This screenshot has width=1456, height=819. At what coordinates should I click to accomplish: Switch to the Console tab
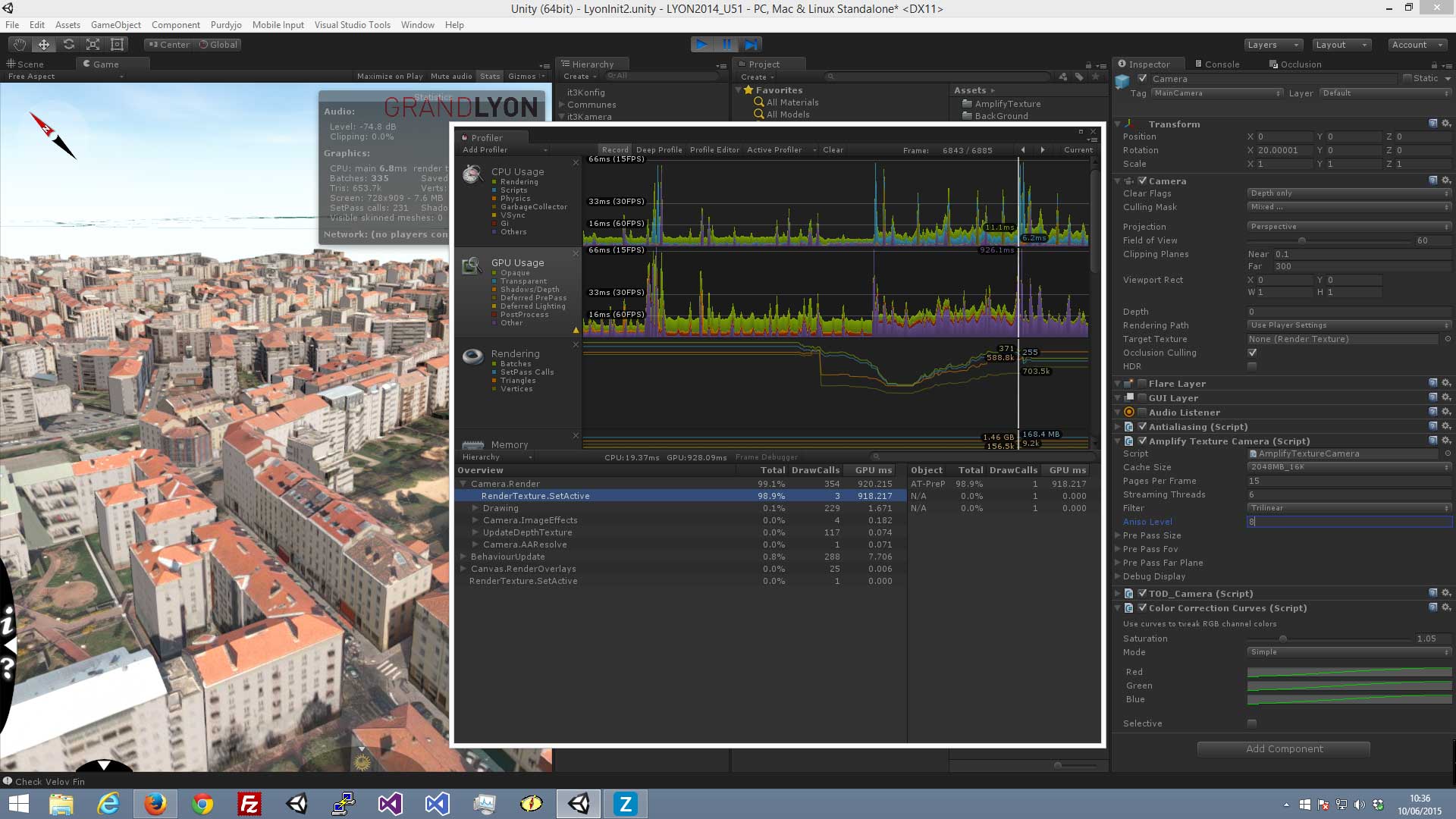(1217, 64)
